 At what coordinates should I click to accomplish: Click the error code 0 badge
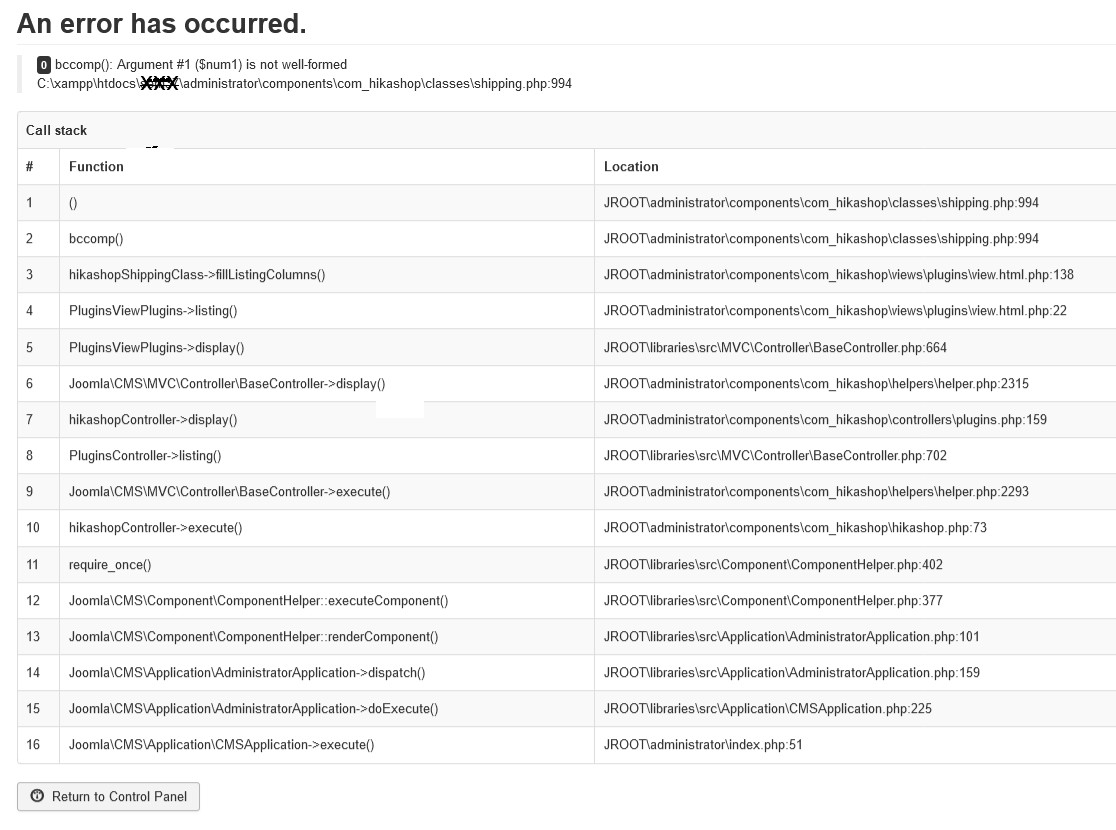coord(43,65)
